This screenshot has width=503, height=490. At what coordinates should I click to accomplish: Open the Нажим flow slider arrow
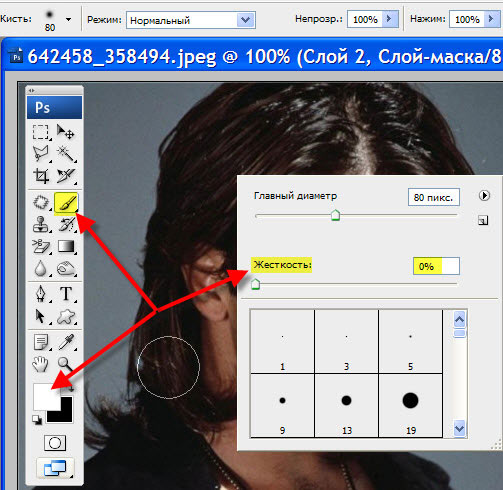tap(492, 19)
